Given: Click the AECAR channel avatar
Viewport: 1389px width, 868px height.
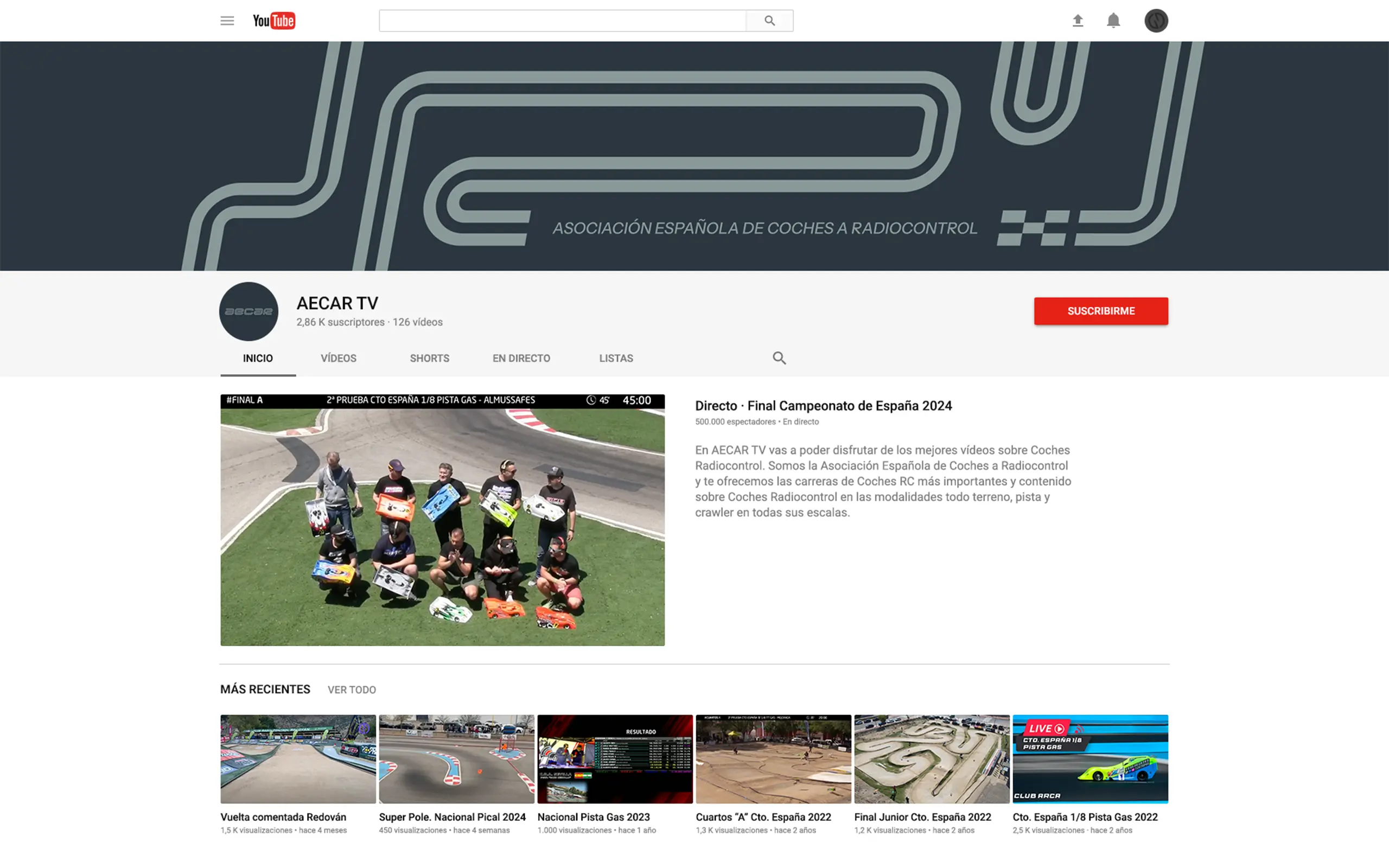Looking at the screenshot, I should tap(249, 311).
